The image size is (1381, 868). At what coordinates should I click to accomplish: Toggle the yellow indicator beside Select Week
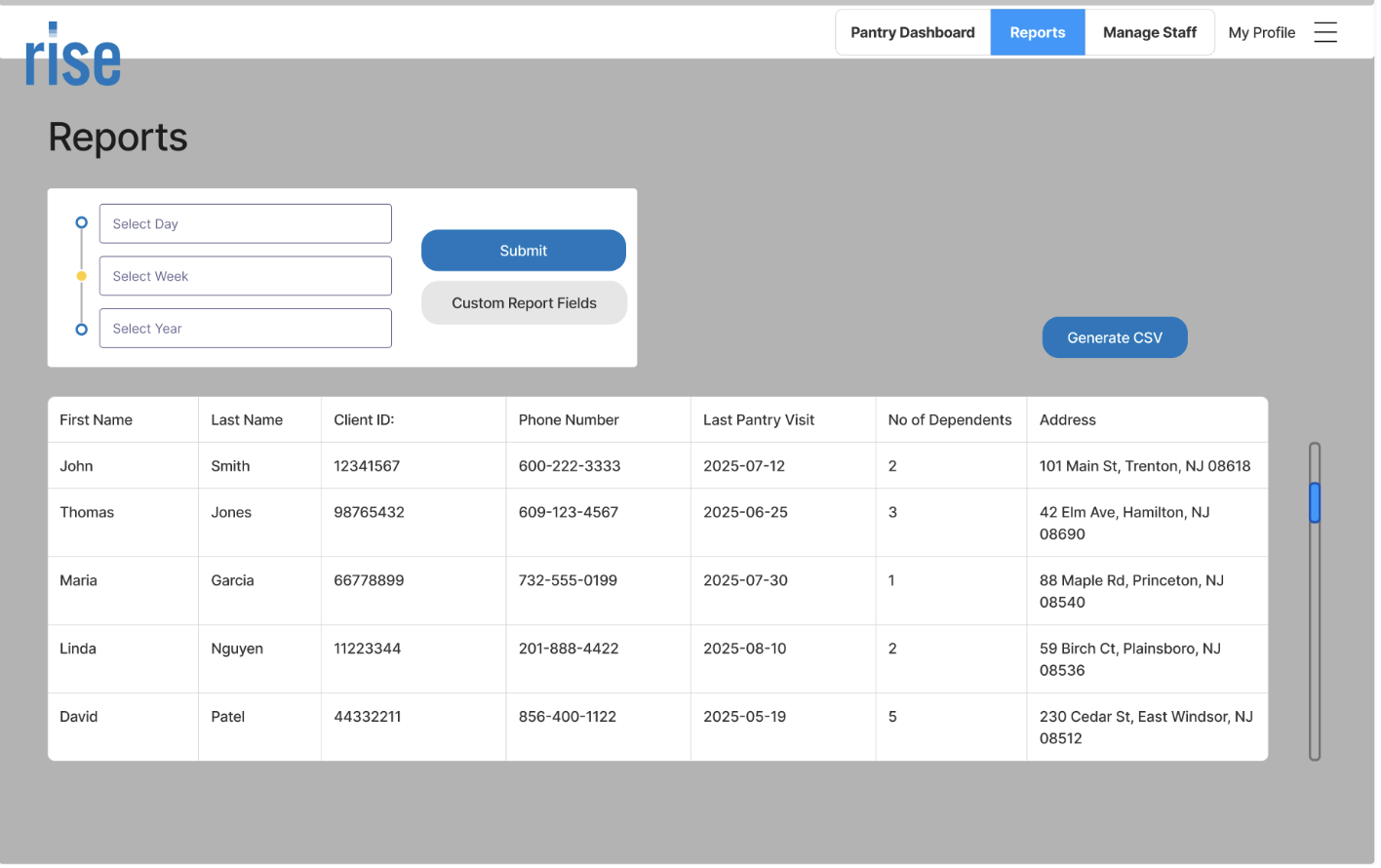81,275
